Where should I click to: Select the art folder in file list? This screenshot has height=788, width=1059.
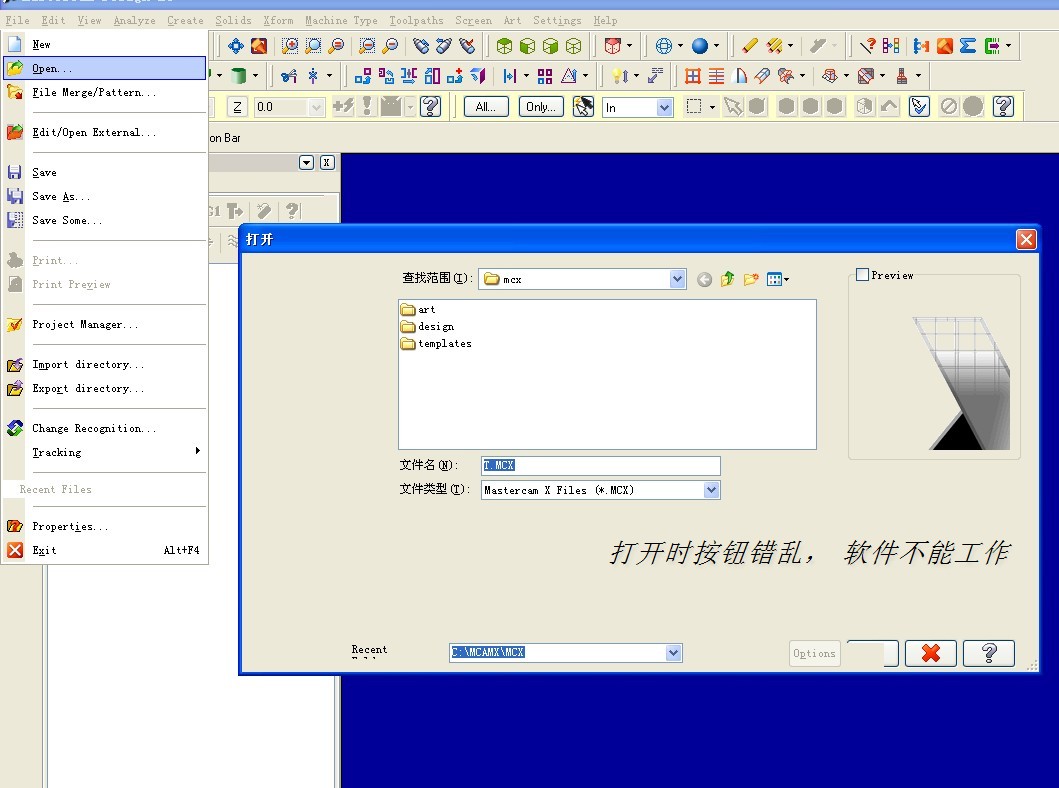coord(418,310)
